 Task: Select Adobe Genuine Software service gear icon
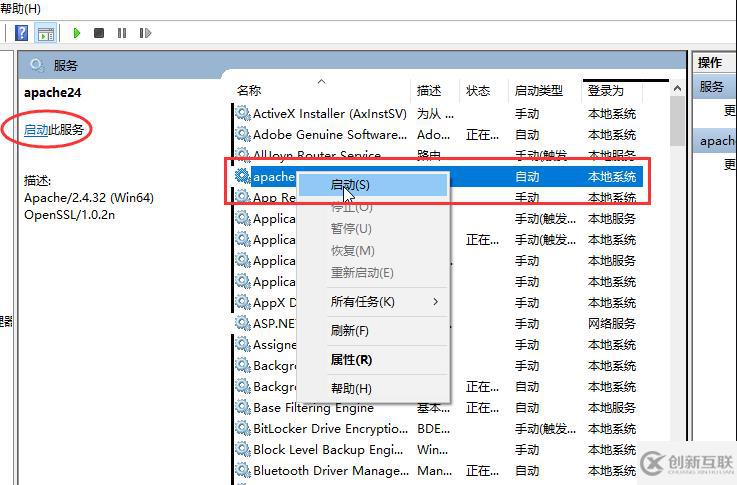point(243,134)
